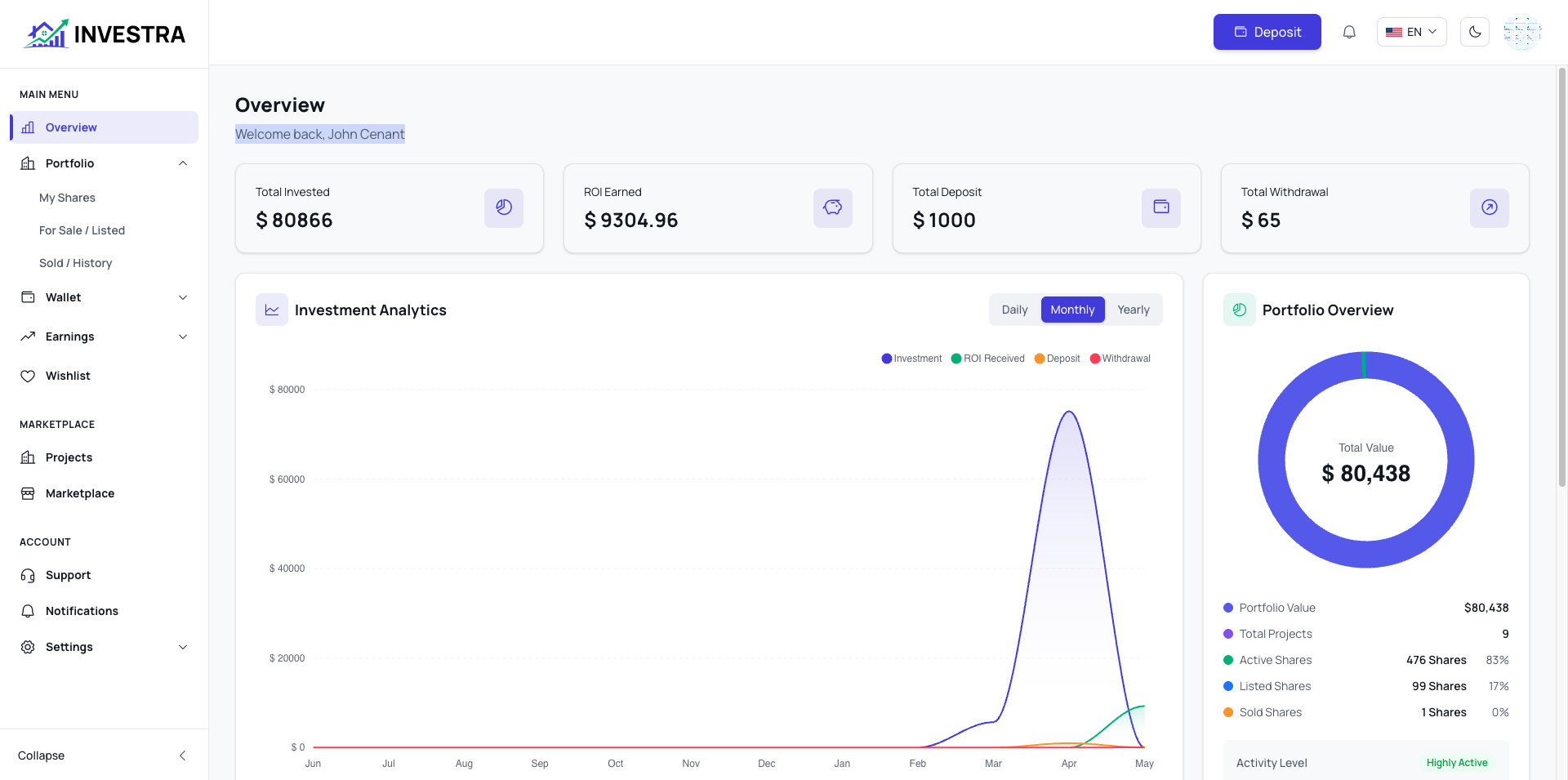Click the Wishlist heart icon
Image resolution: width=1568 pixels, height=780 pixels.
point(28,376)
